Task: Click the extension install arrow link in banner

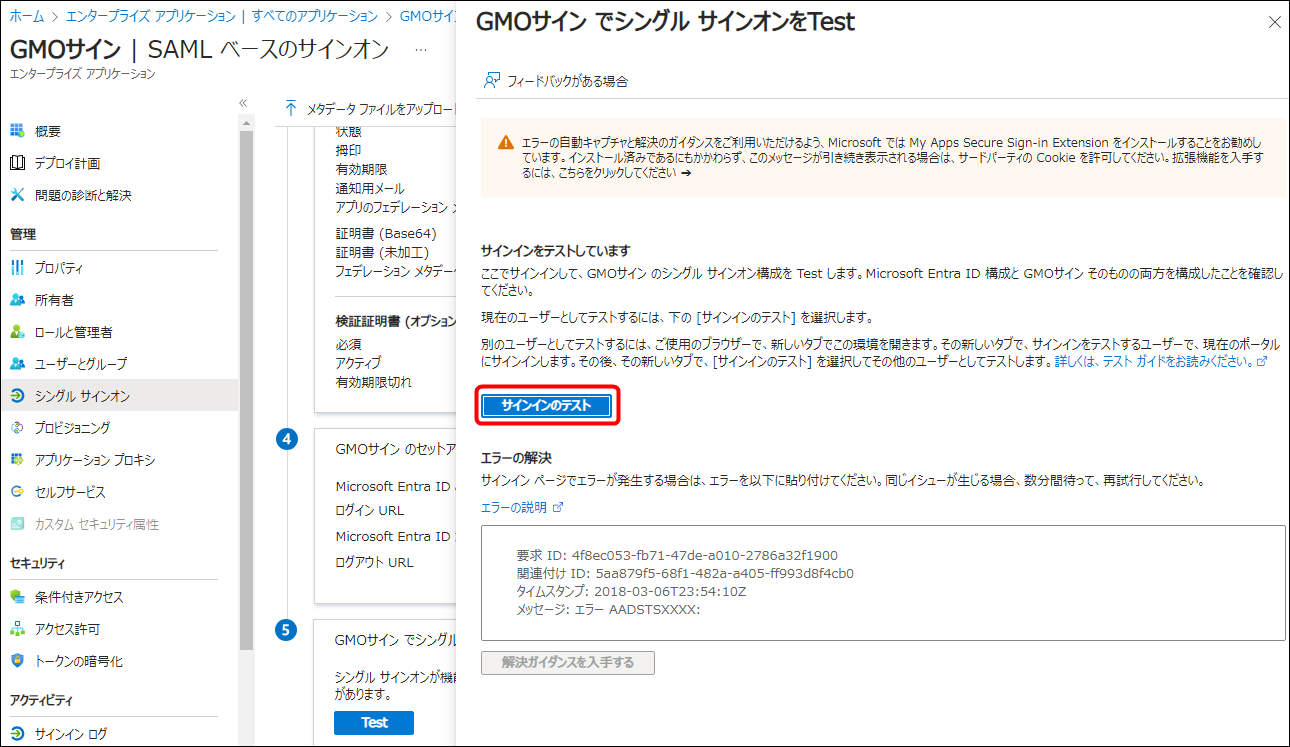Action: [x=685, y=172]
